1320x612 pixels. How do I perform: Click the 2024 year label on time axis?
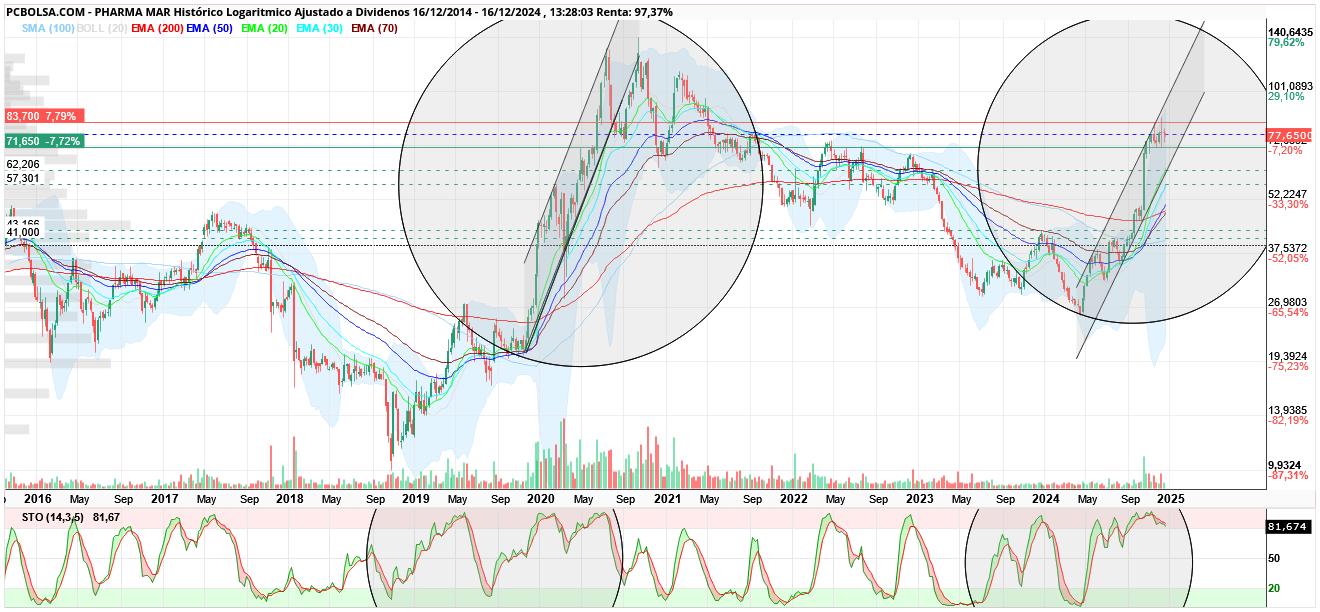point(1045,498)
